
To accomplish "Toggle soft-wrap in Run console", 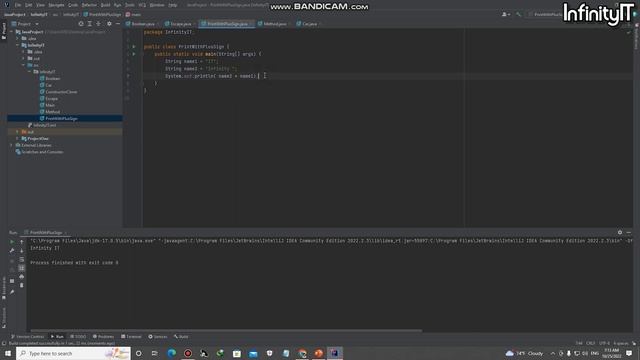I will (x=22, y=260).
